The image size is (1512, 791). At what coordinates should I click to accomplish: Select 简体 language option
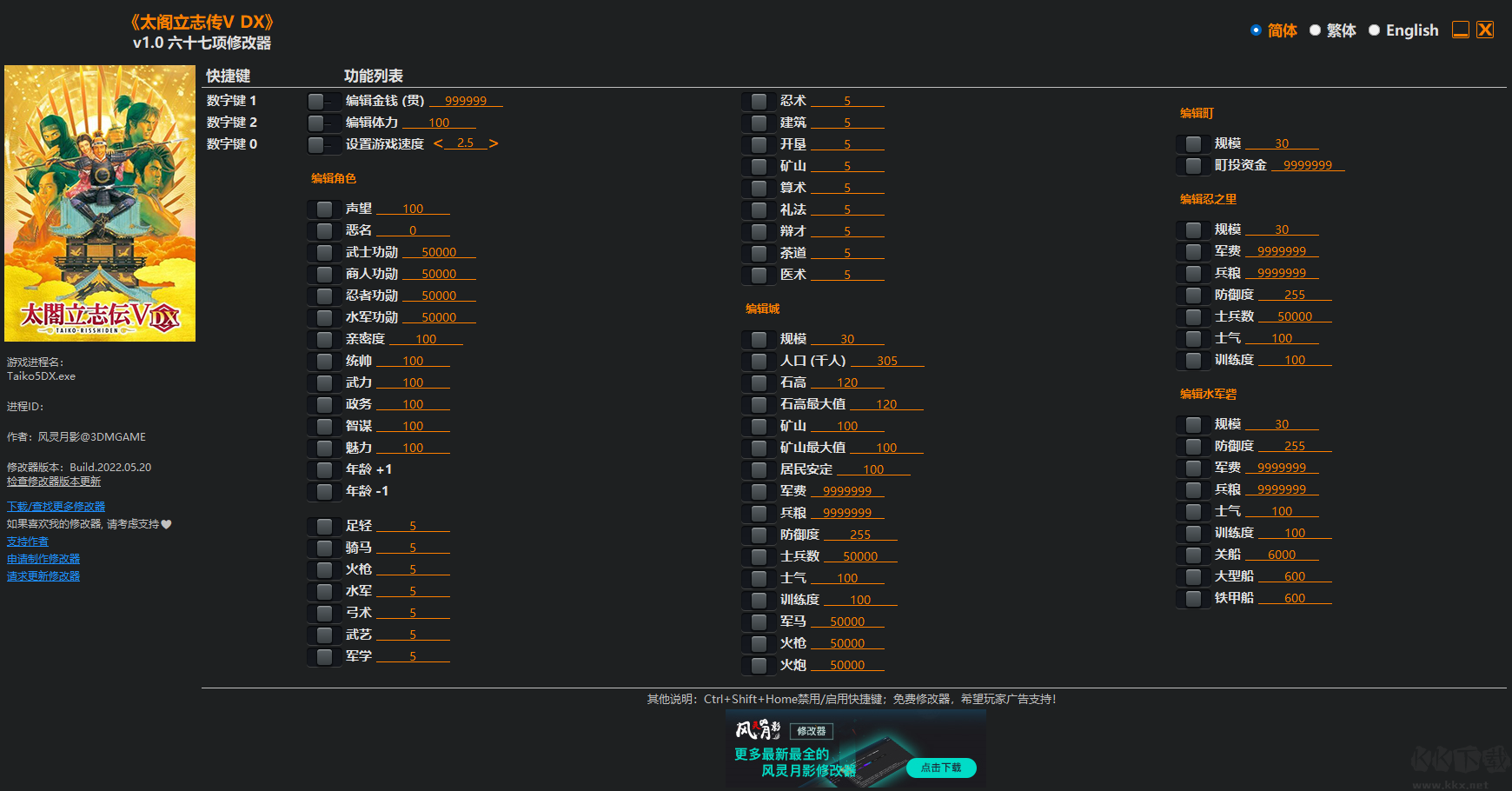tap(1257, 30)
